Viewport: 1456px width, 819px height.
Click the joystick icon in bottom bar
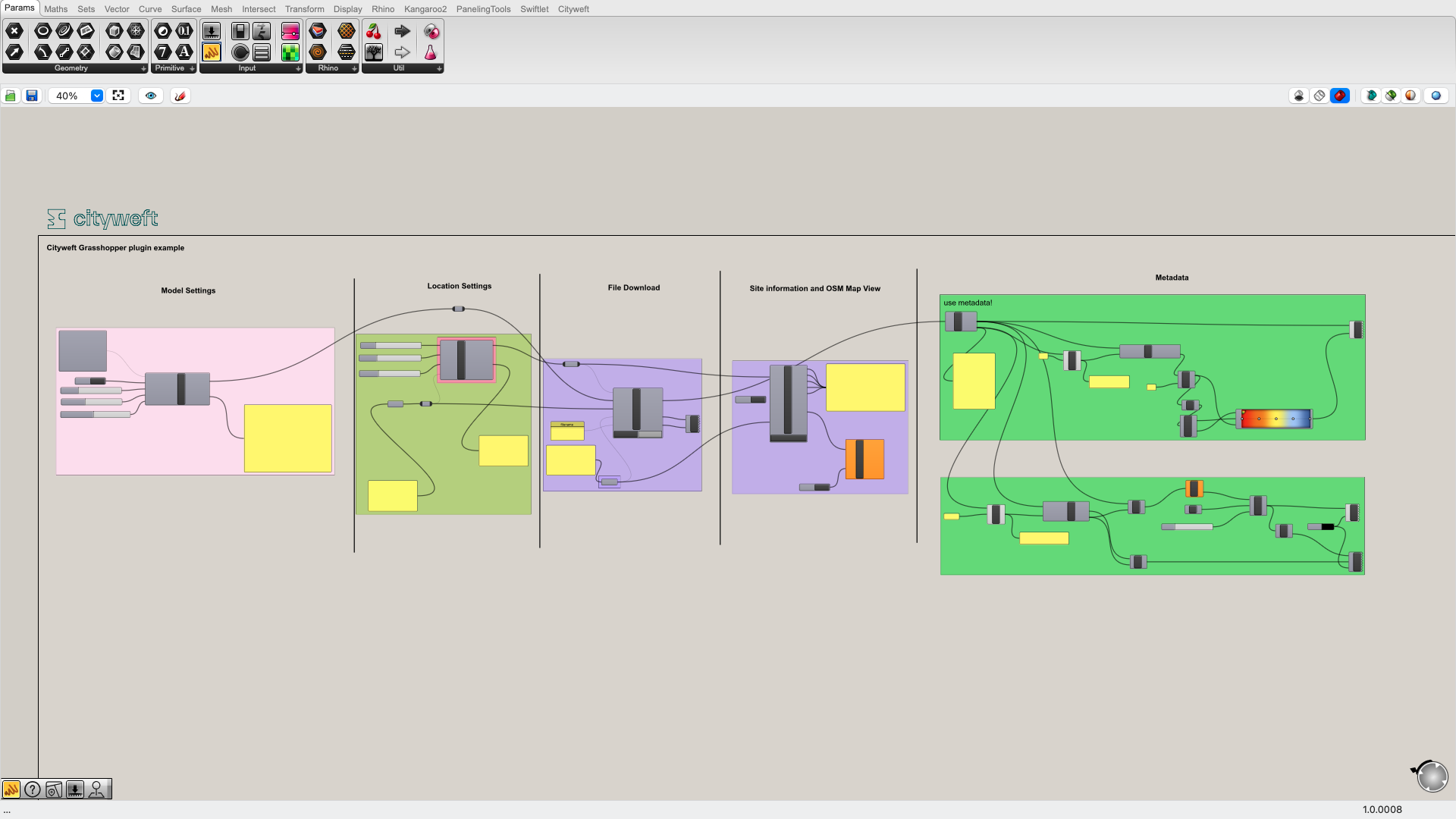[x=96, y=789]
